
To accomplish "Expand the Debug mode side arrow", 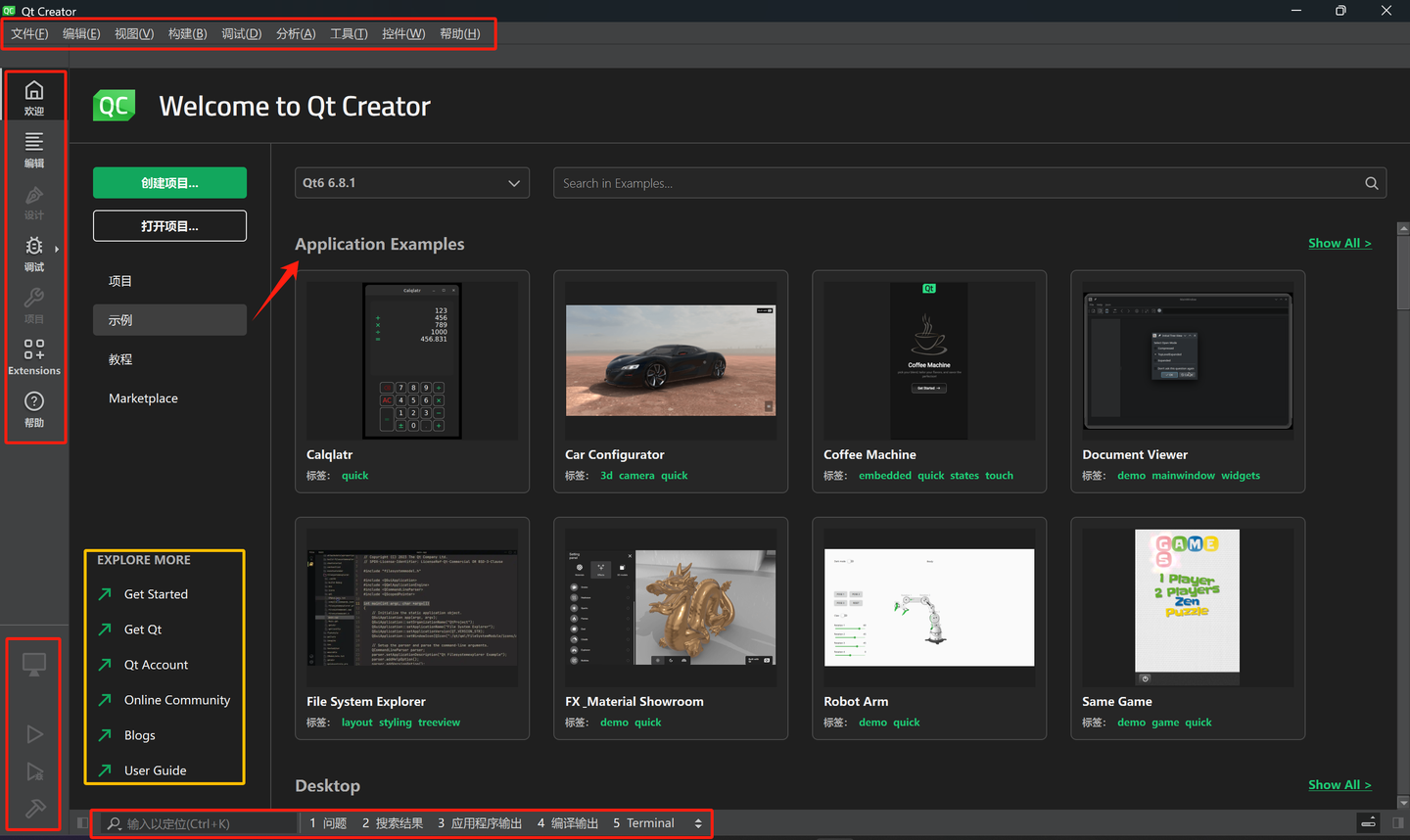I will [57, 249].
